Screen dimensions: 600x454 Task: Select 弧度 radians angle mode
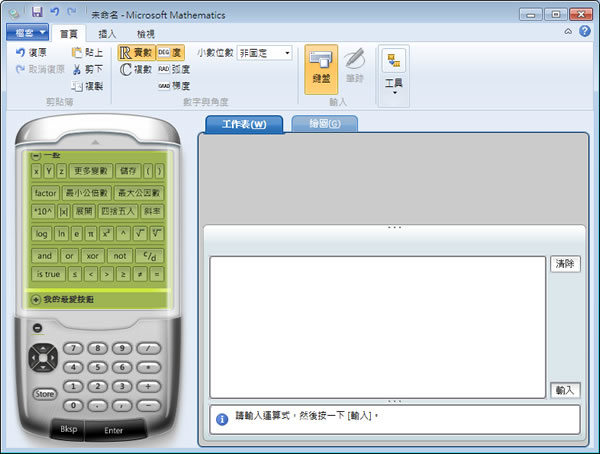click(x=174, y=69)
